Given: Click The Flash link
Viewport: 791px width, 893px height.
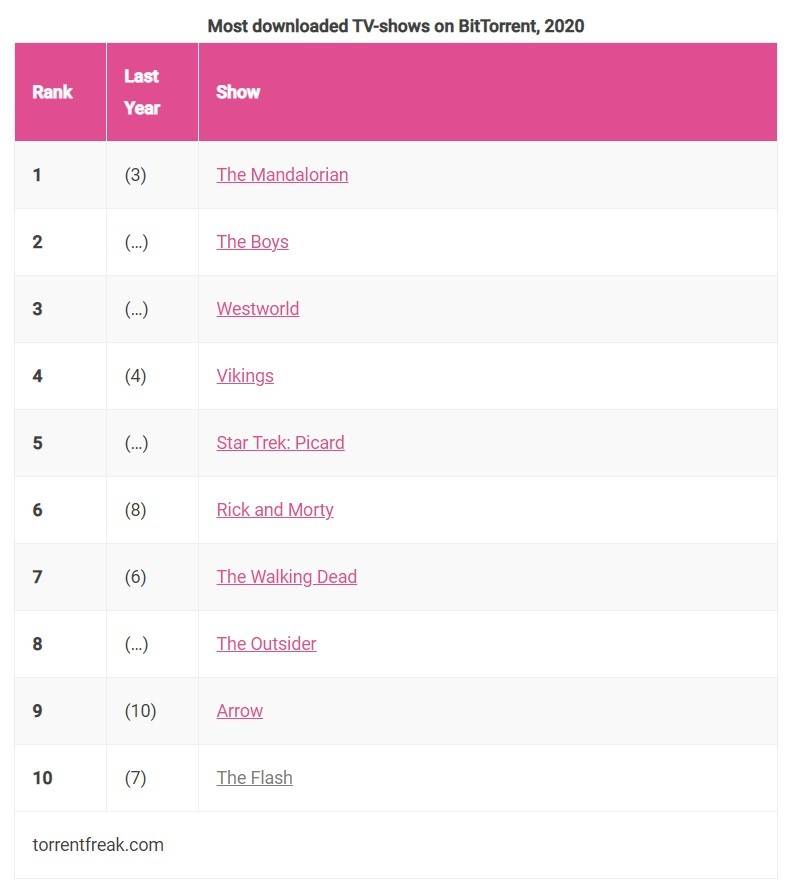Looking at the screenshot, I should pos(254,778).
